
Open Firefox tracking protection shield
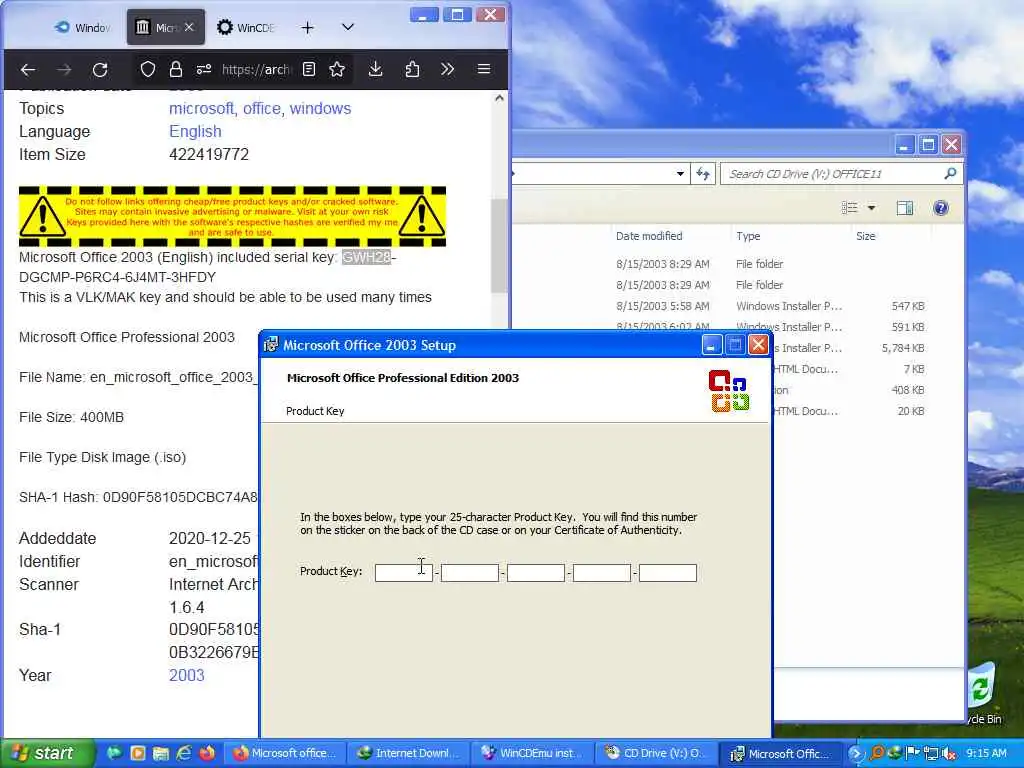[x=148, y=69]
